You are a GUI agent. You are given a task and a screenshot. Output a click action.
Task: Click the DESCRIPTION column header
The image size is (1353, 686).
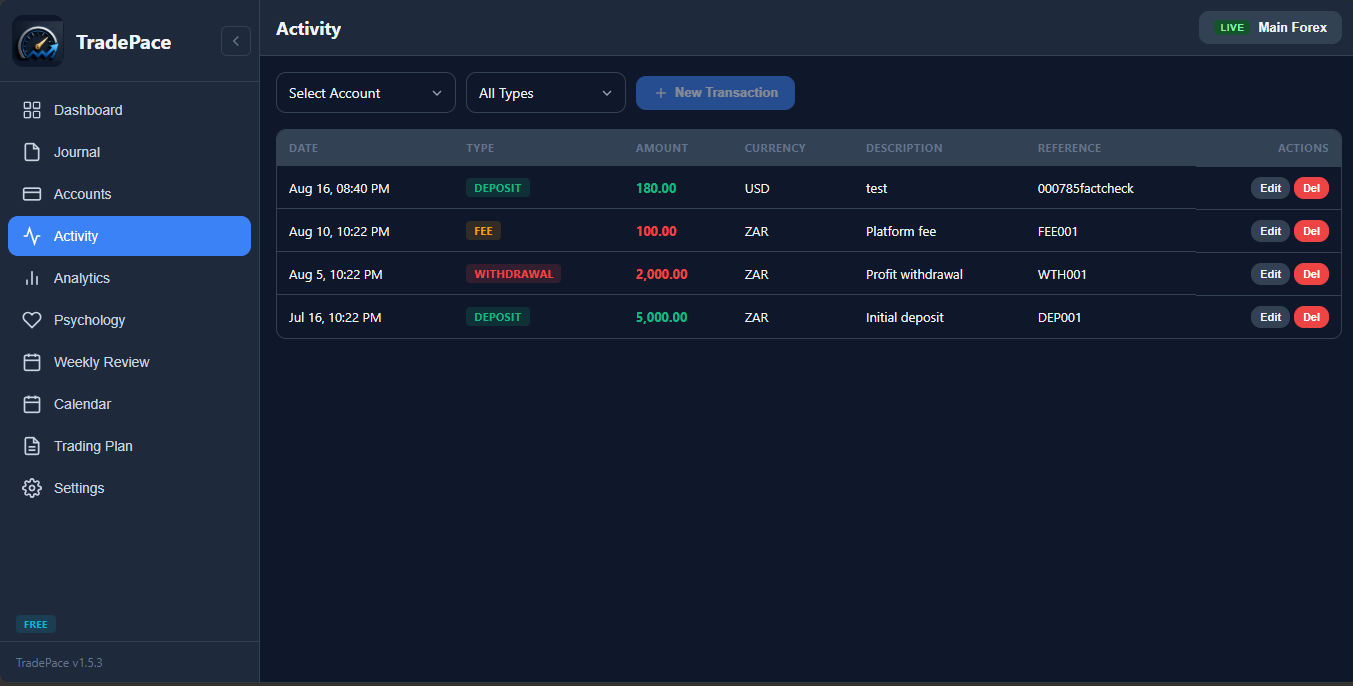904,148
